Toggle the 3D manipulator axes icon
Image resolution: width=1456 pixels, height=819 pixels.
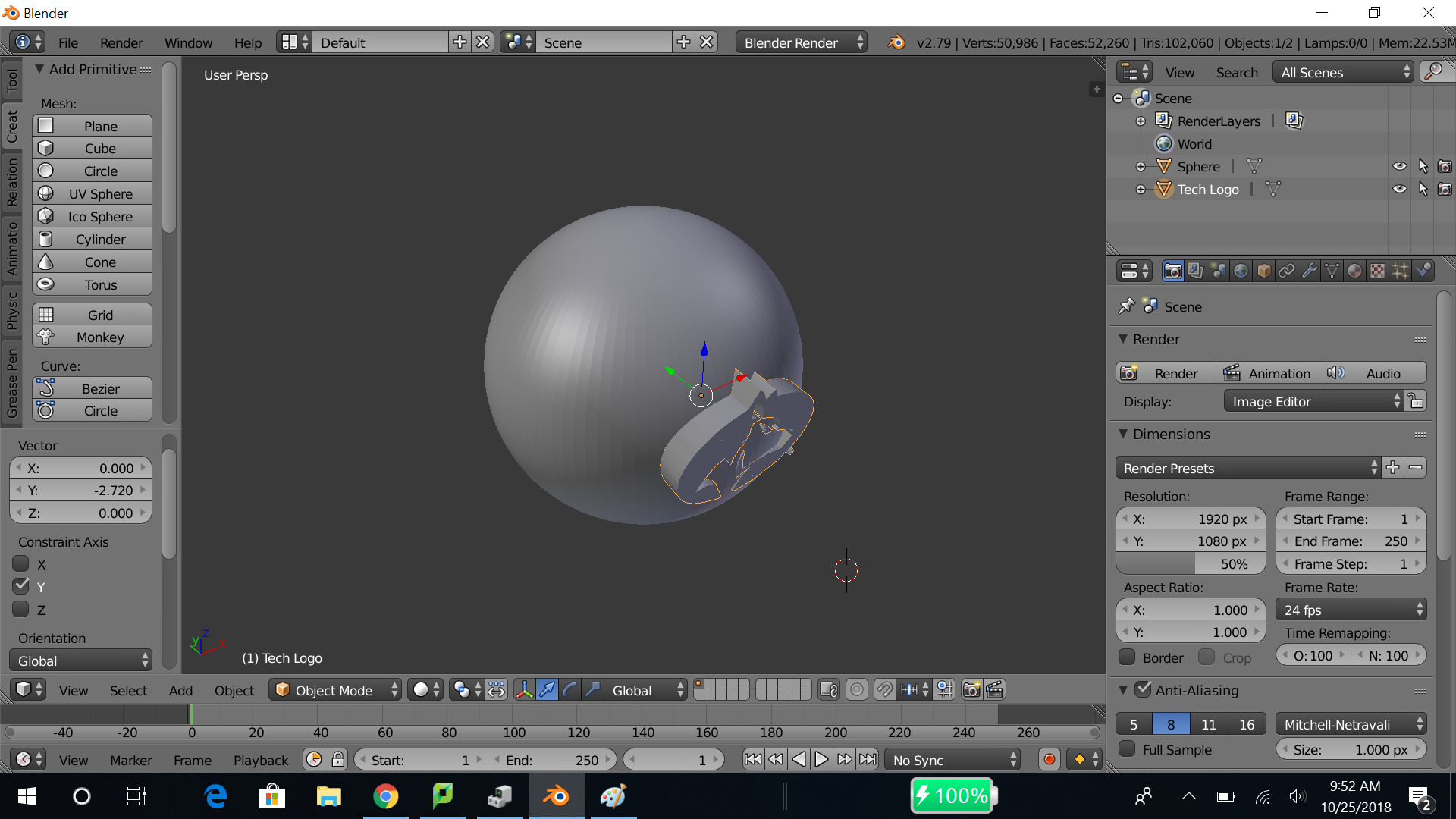pyautogui.click(x=524, y=689)
